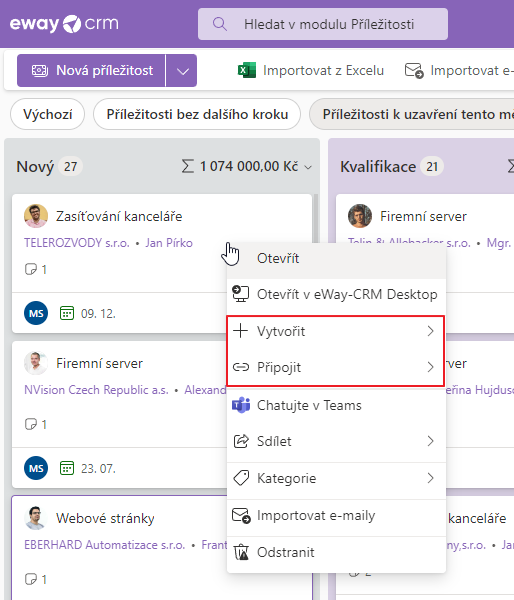Click the avatar on the Kvalifikace Firemní server card
The image size is (514, 600).
click(x=360, y=216)
